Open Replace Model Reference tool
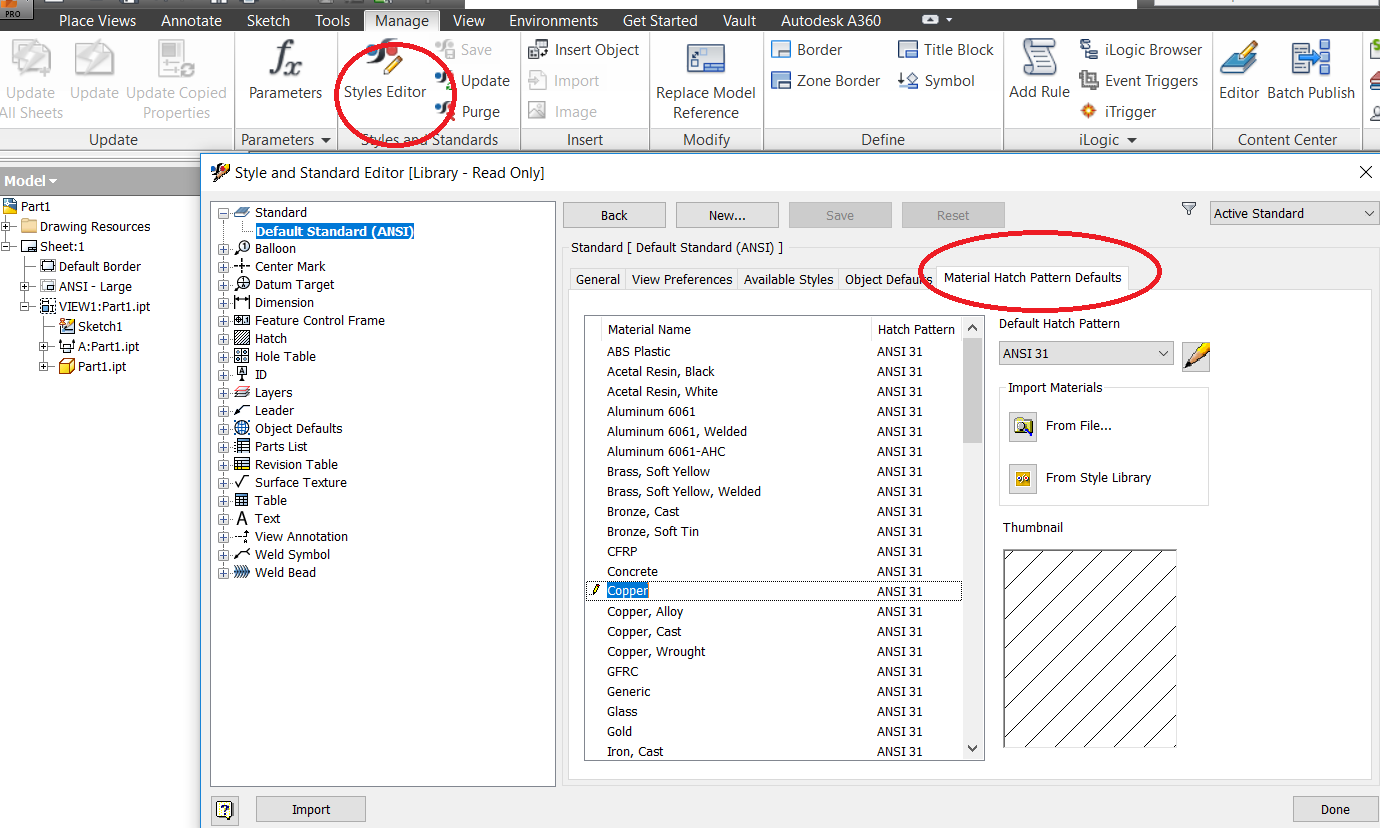 click(x=706, y=80)
